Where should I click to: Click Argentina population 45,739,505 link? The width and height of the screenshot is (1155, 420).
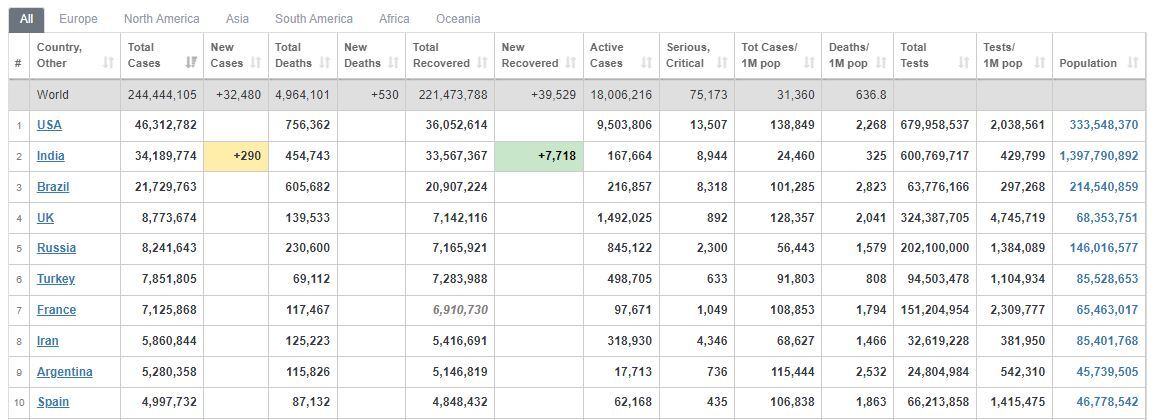(x=1107, y=372)
